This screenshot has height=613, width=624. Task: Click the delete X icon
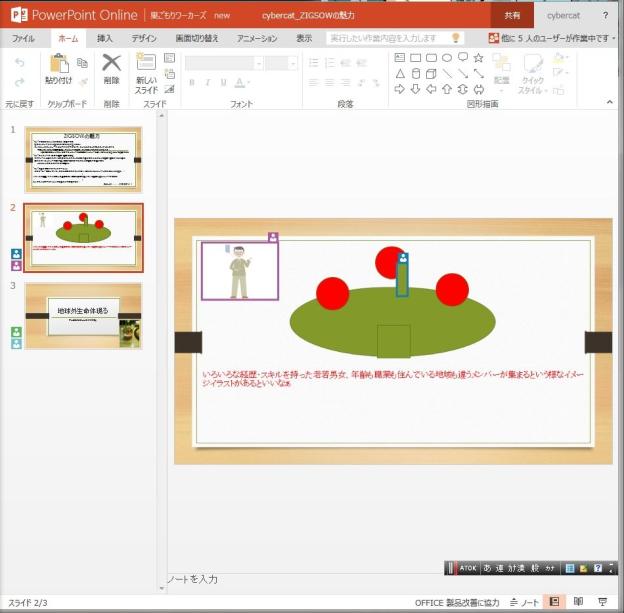coord(111,66)
